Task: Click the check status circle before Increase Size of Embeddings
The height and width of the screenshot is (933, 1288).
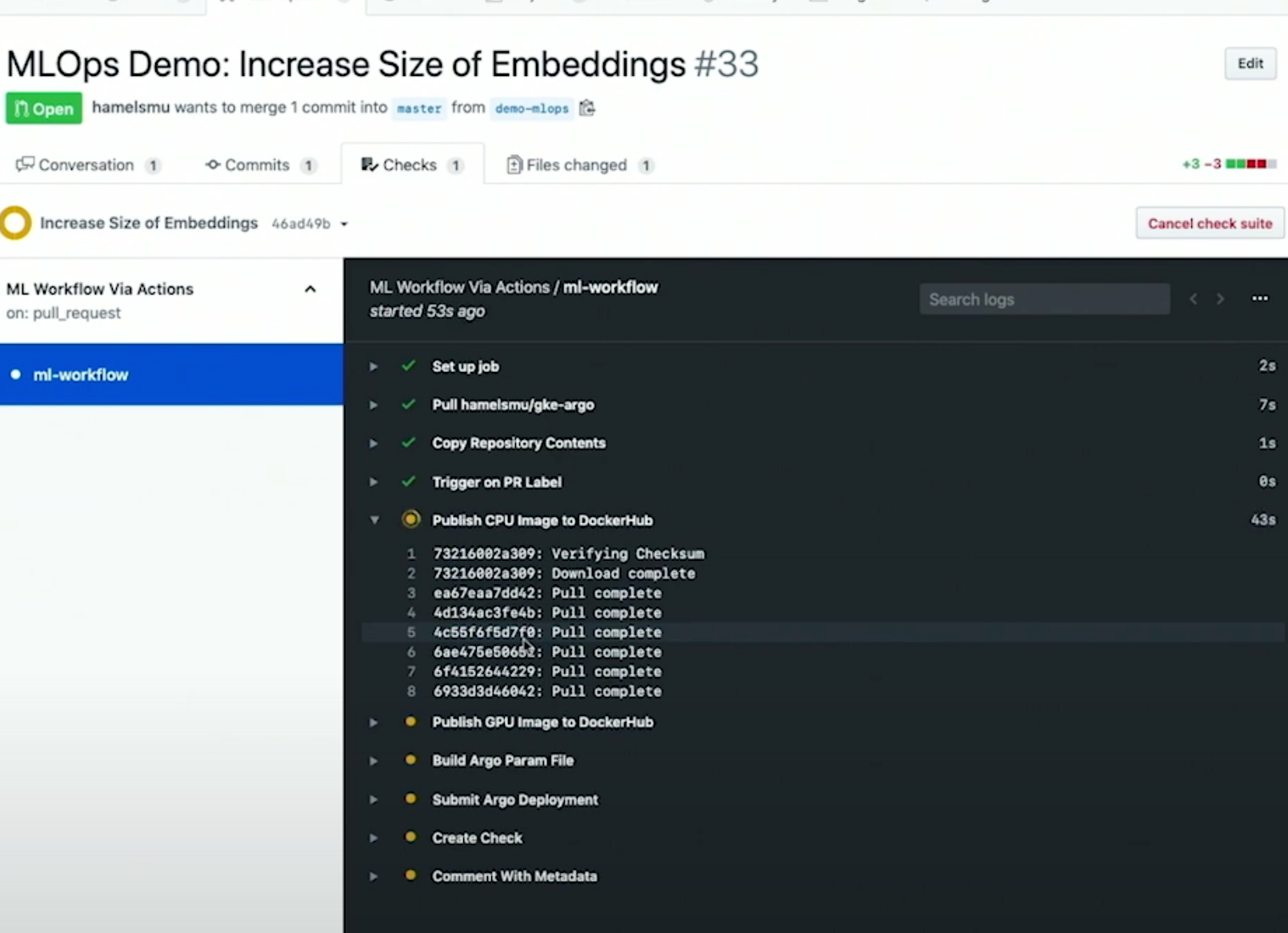Action: [x=15, y=223]
